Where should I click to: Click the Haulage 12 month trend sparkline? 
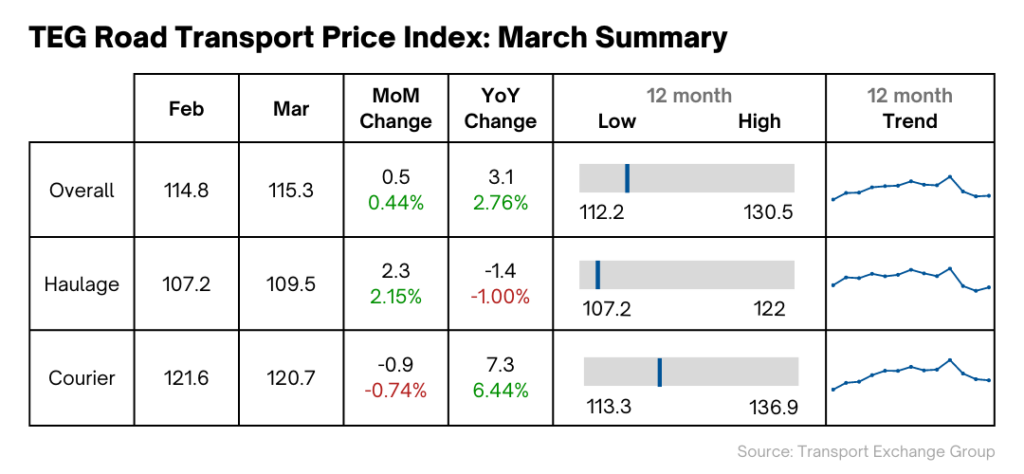pos(911,279)
